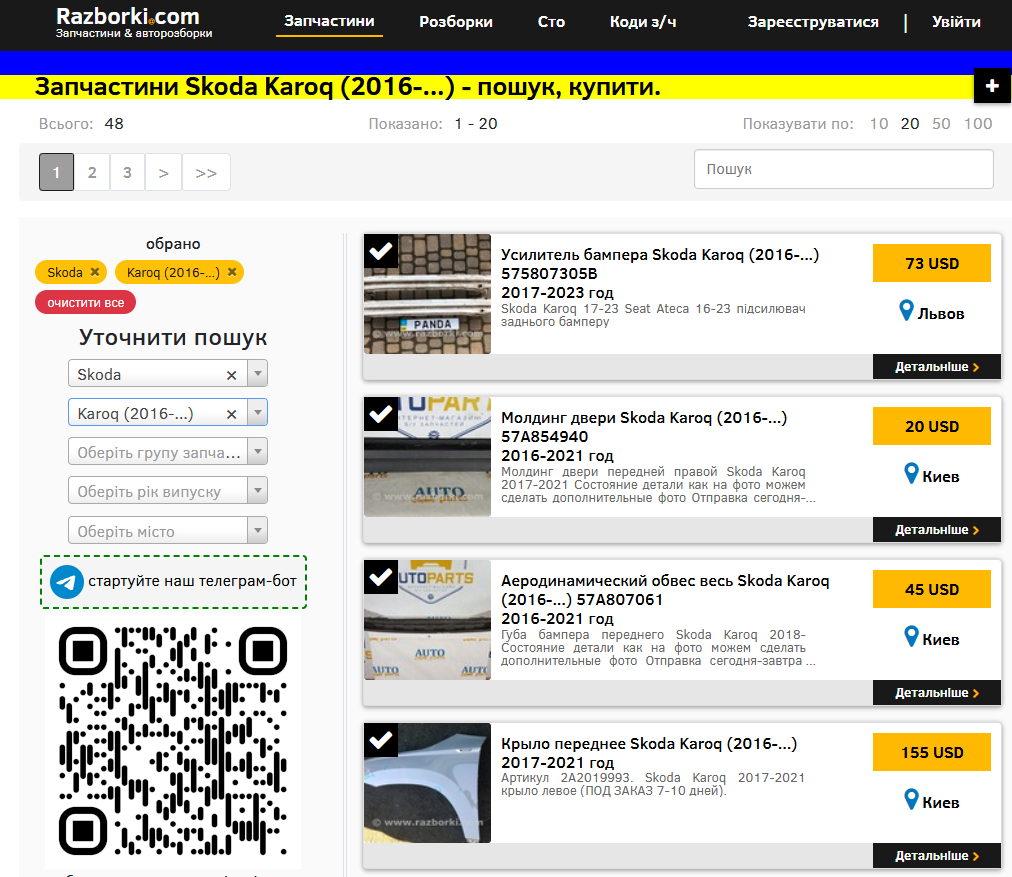Viewport: 1012px width, 877px height.
Task: Click the 155 USD price button
Action: [x=931, y=752]
